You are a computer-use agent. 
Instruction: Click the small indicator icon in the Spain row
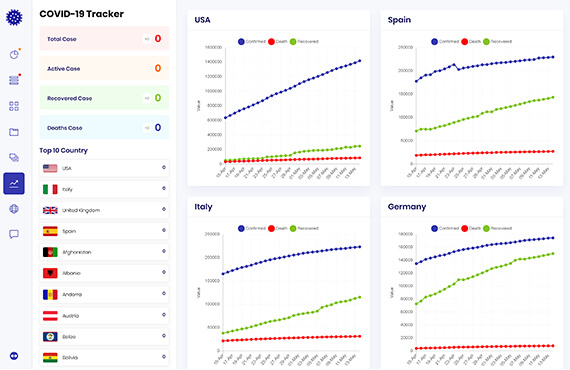pos(164,230)
